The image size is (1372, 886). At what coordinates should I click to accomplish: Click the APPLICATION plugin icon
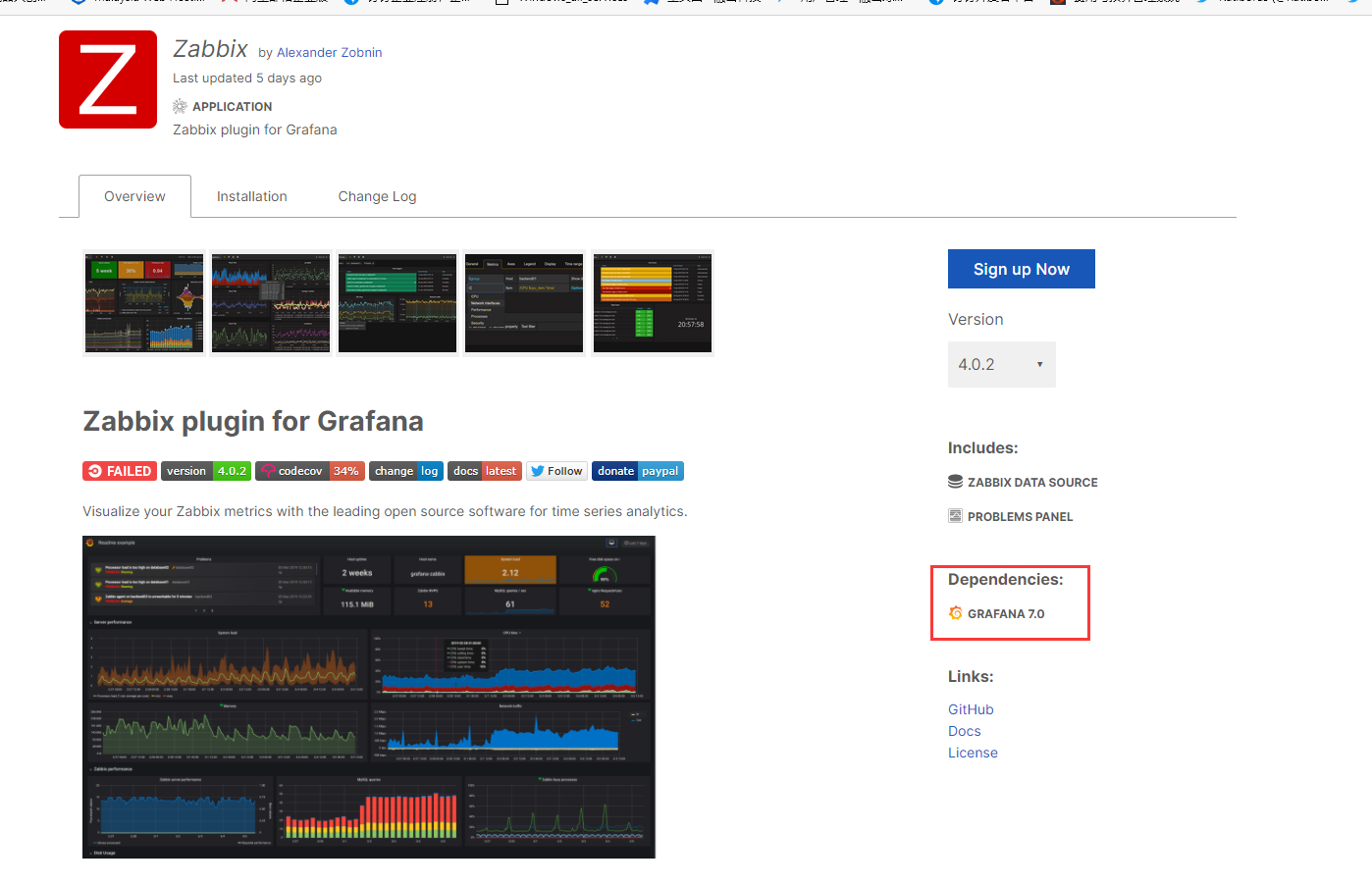tap(180, 106)
